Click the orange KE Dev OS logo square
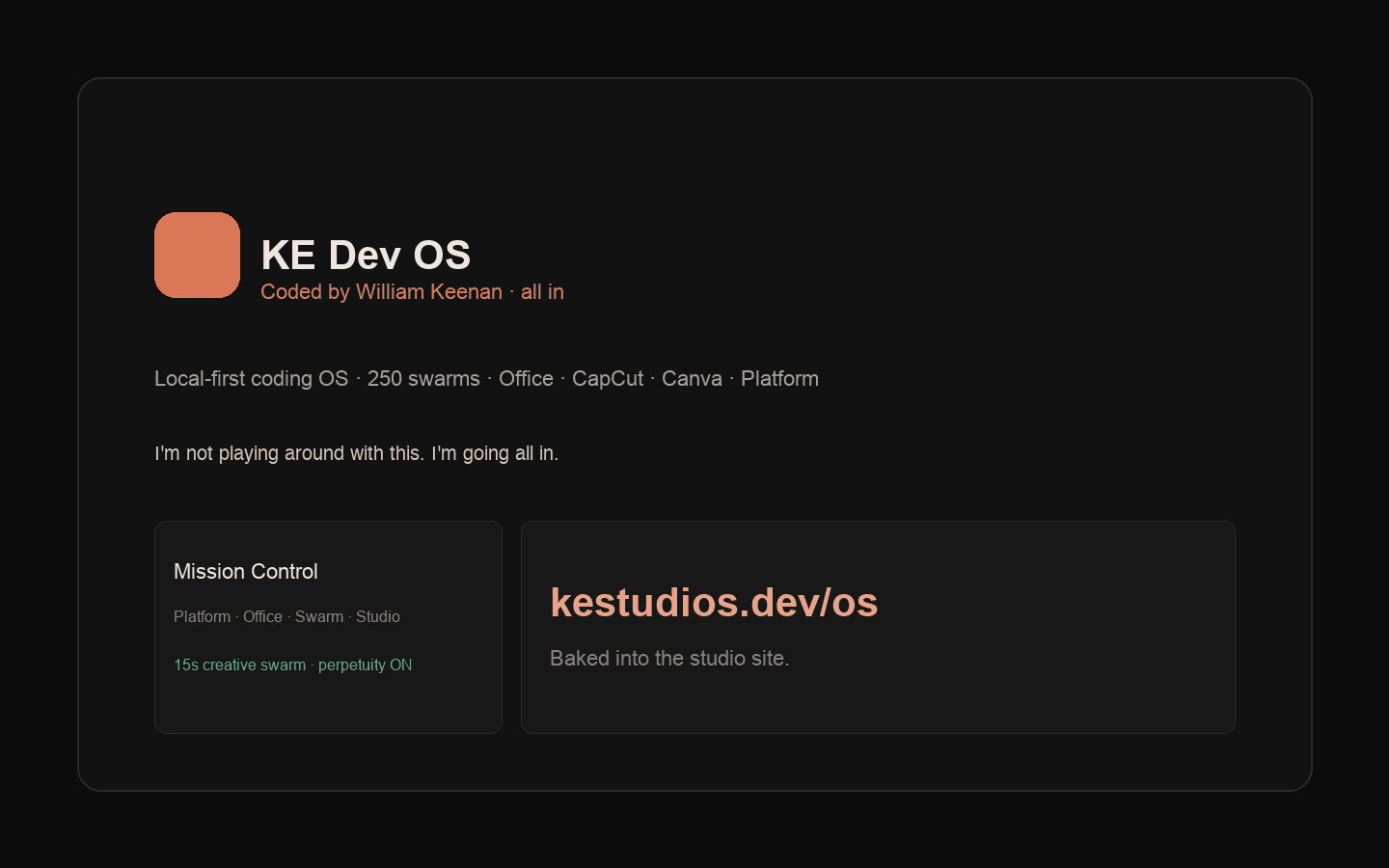This screenshot has width=1389, height=868. pos(197,255)
